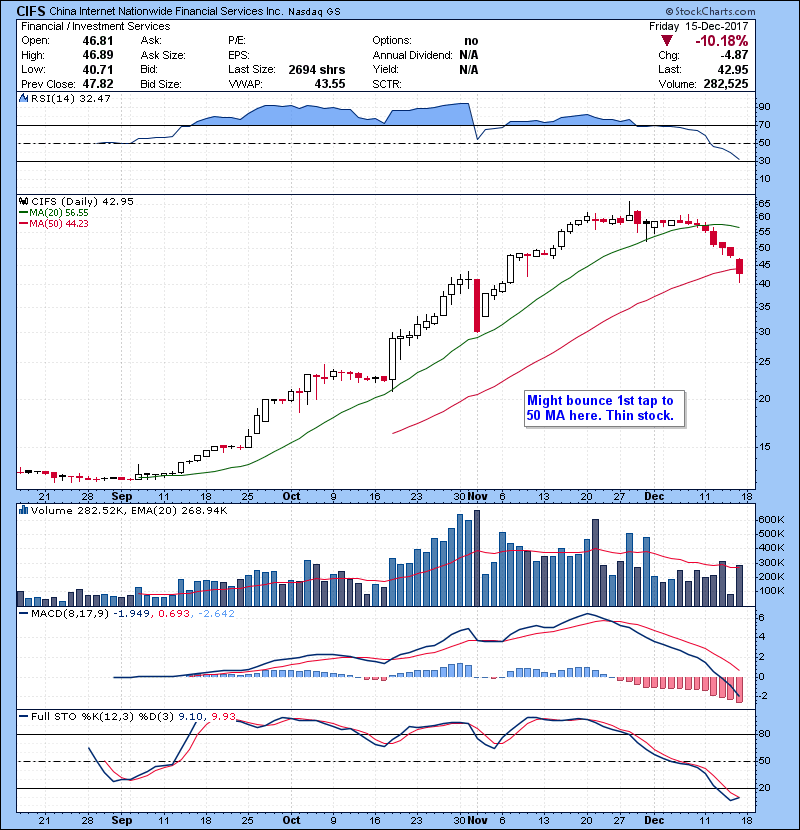Click the MACD histogram value -2.642

click(217, 614)
